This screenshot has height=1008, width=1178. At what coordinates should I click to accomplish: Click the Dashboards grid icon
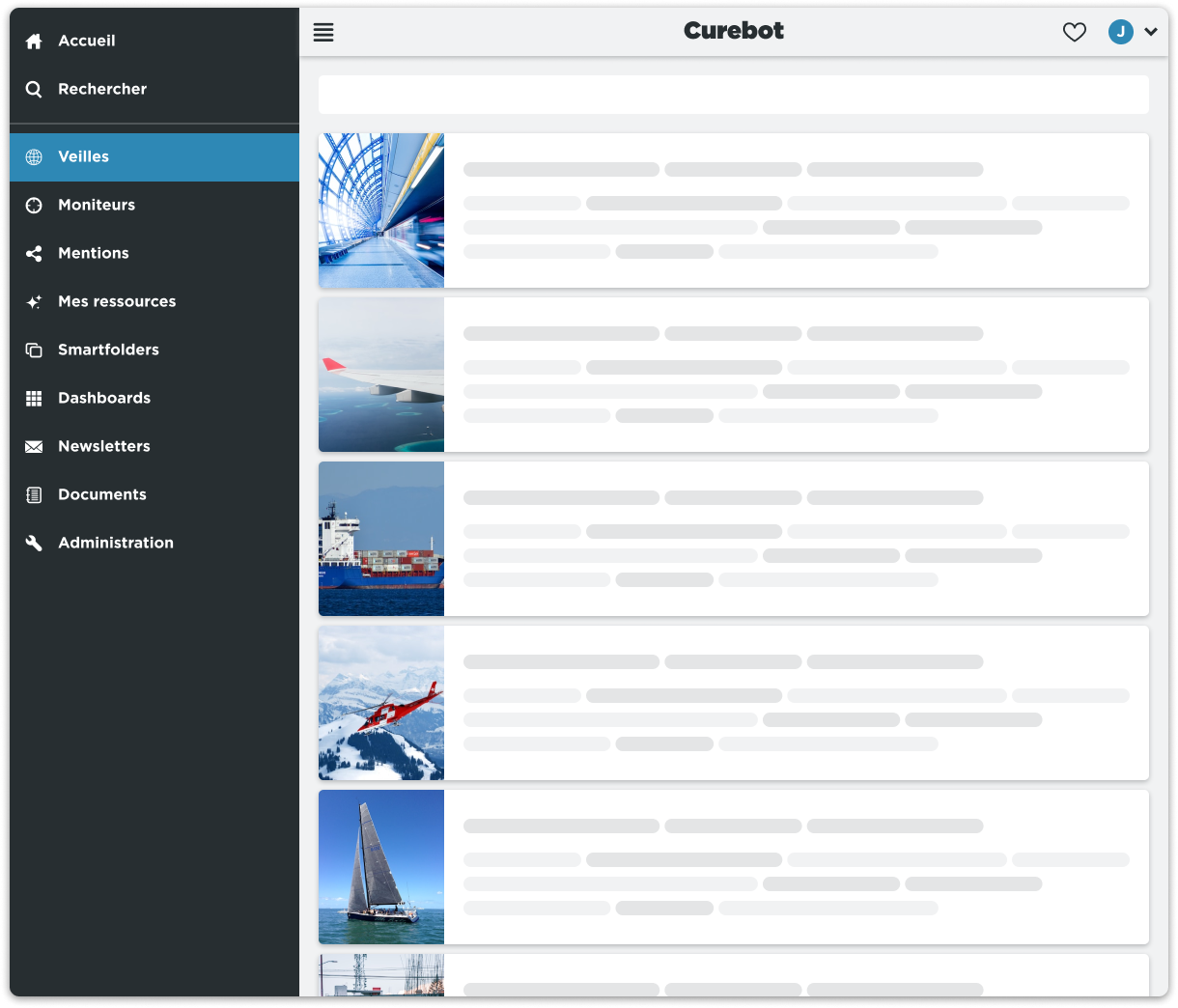[34, 398]
